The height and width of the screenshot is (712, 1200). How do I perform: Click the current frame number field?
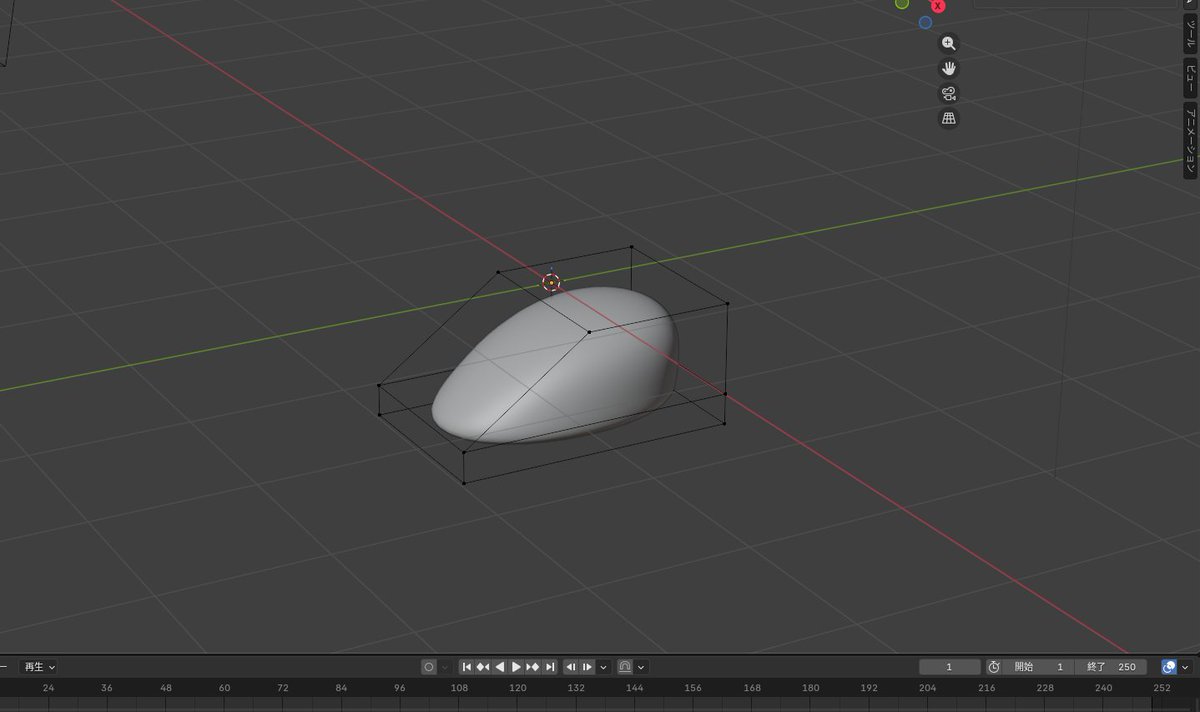(950, 667)
